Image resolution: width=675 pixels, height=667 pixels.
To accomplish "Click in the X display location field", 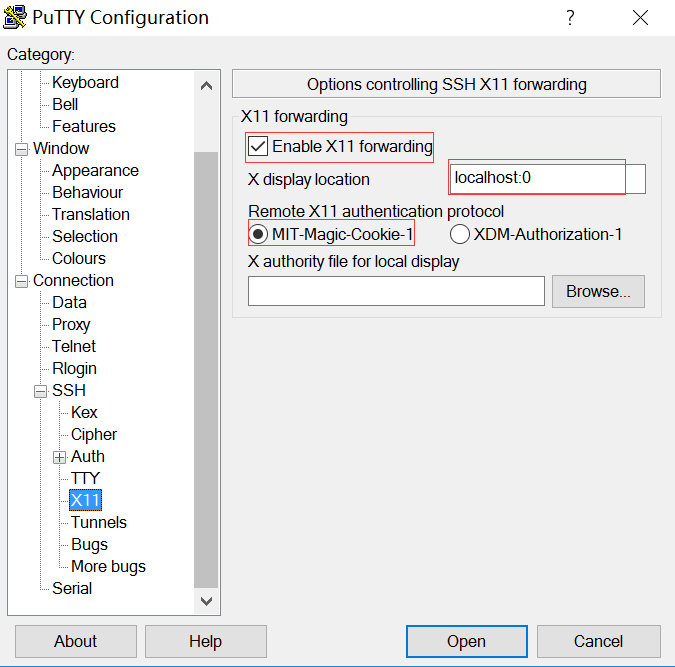I will click(546, 179).
